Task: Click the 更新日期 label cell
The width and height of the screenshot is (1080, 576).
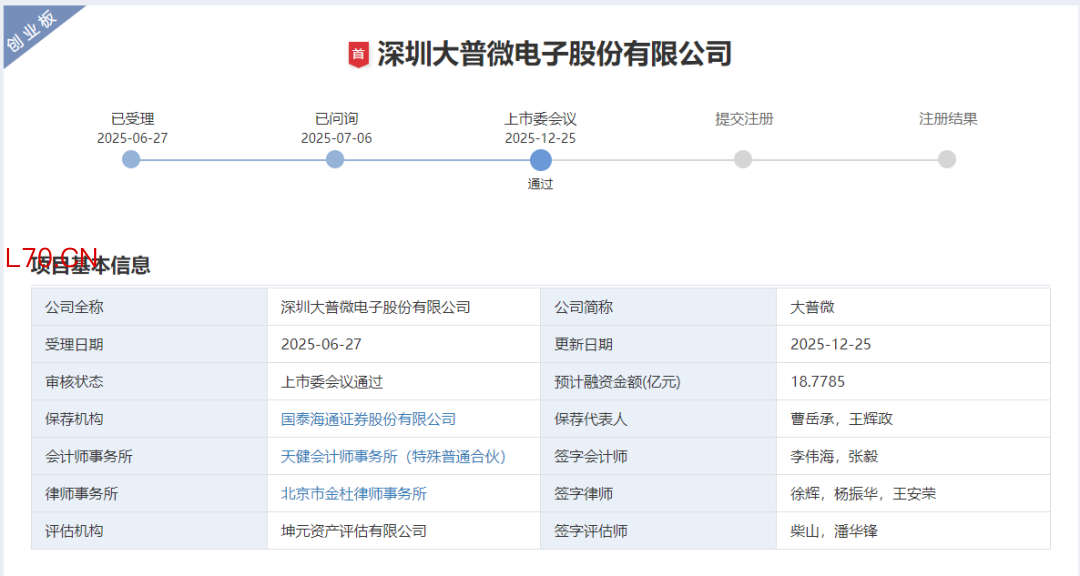Action: point(658,344)
